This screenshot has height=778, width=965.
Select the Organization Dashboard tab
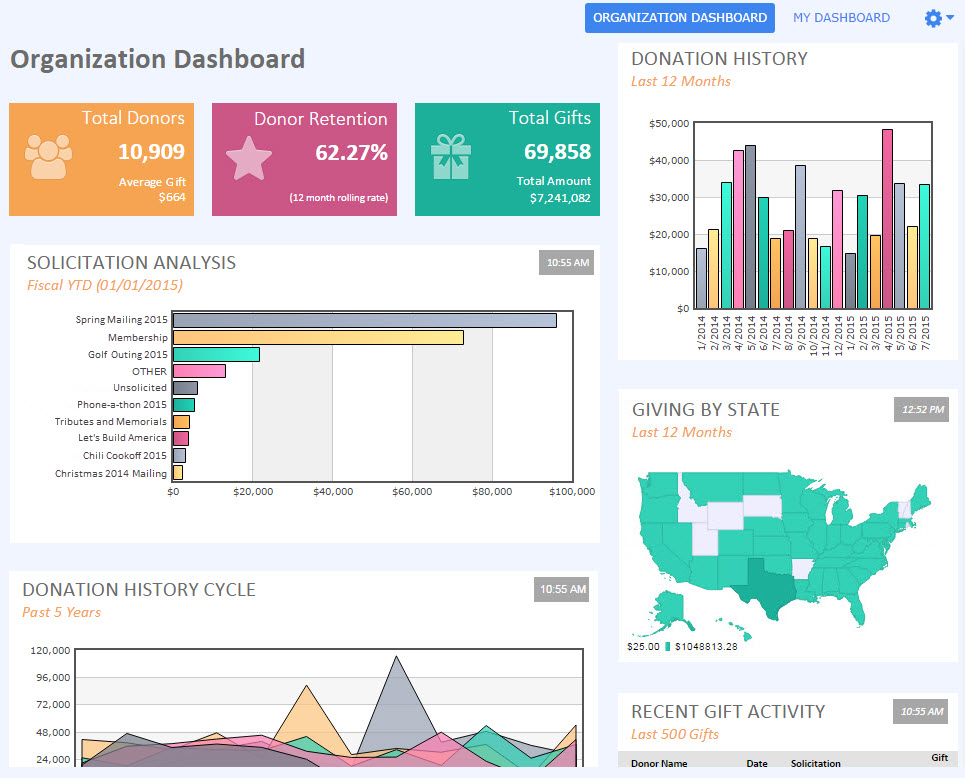pos(679,18)
